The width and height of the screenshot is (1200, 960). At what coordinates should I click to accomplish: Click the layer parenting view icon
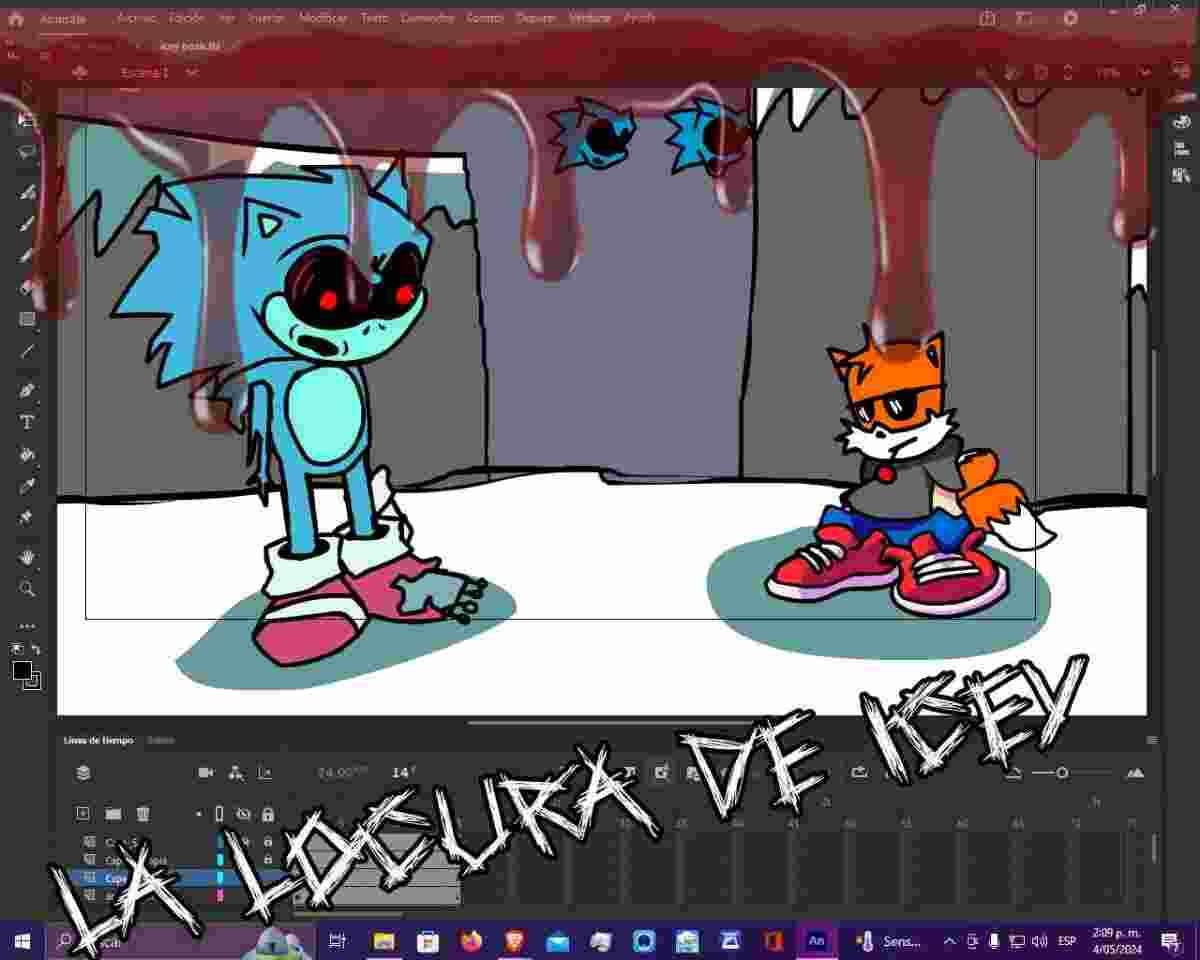pos(235,772)
